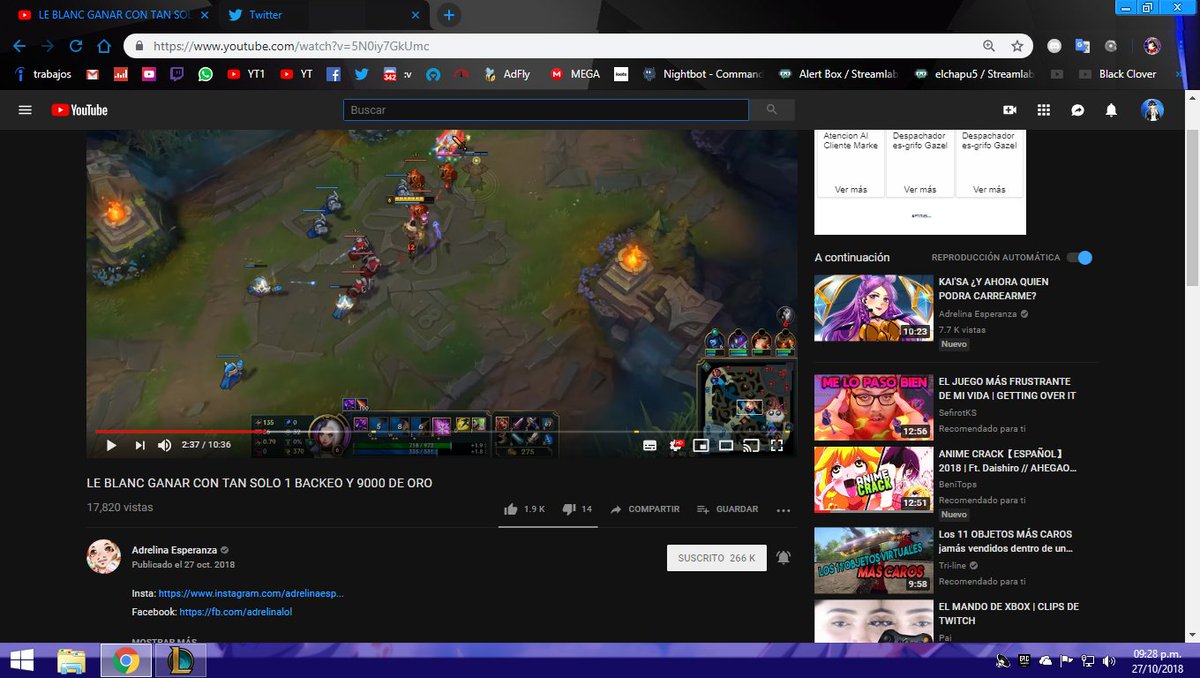Cast video to TV icon
The width and height of the screenshot is (1200, 678).
coord(751,445)
